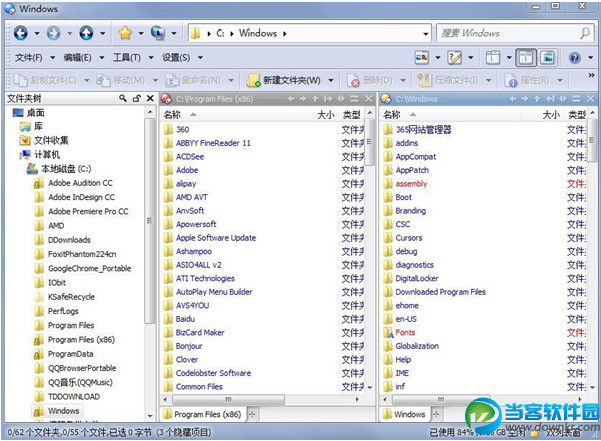Close the Program Files (x86) pane

tap(369, 99)
